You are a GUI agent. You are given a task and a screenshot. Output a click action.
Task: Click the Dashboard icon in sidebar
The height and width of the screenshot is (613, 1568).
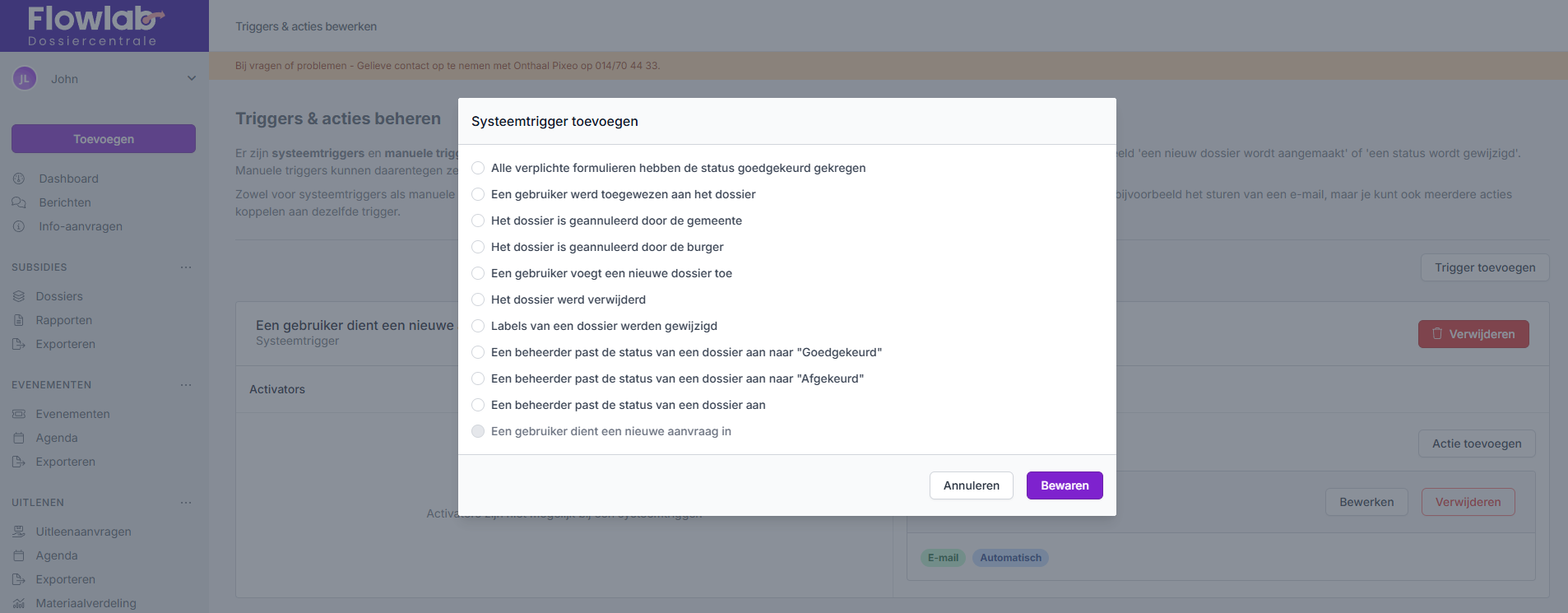tap(19, 179)
